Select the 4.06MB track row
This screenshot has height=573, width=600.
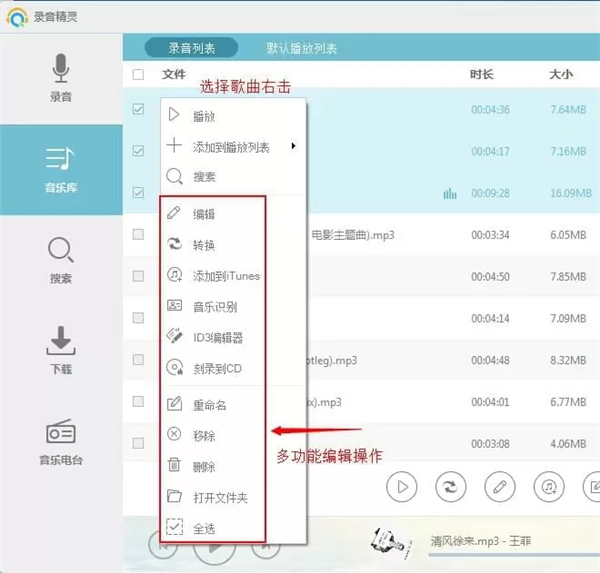tap(361, 444)
